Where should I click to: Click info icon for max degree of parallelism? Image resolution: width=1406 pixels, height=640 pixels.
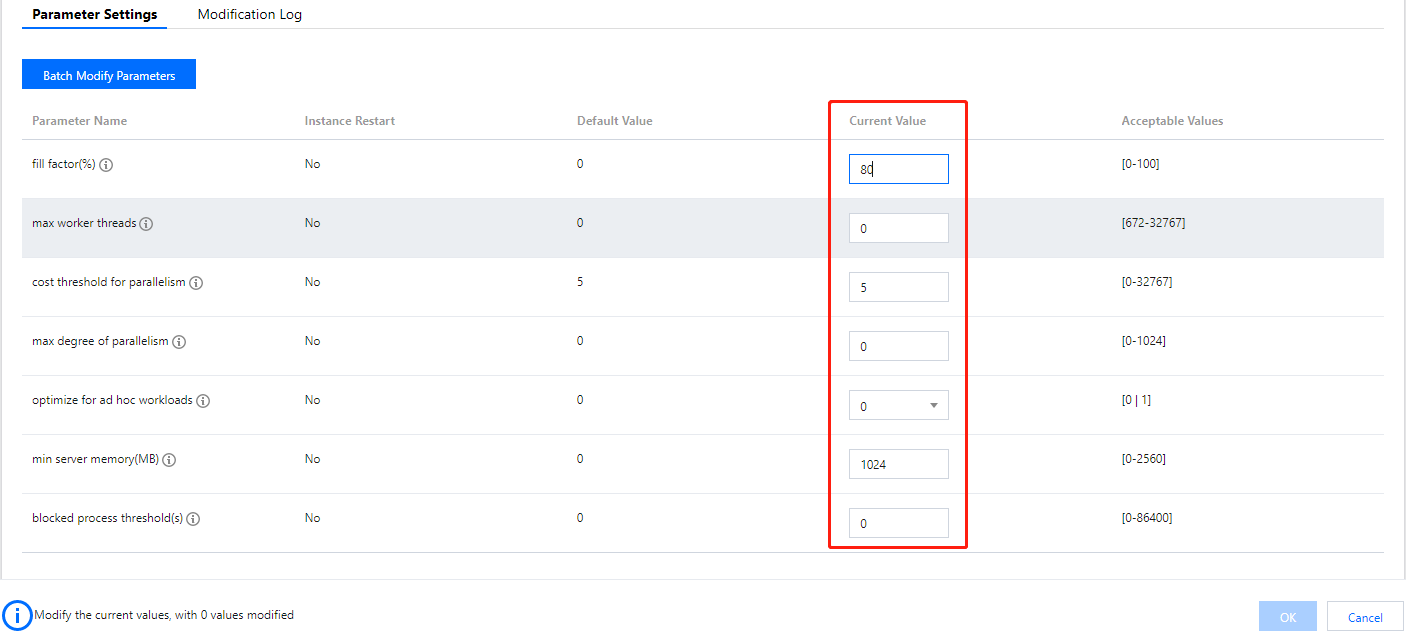click(x=179, y=342)
